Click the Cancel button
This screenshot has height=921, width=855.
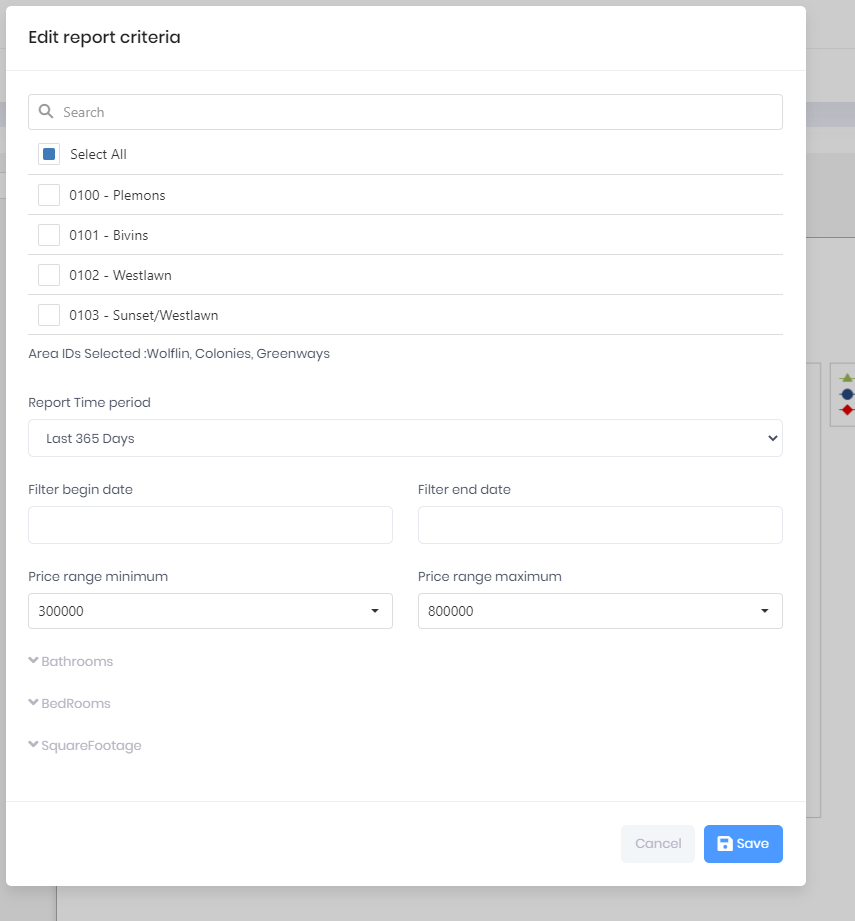[x=658, y=844]
